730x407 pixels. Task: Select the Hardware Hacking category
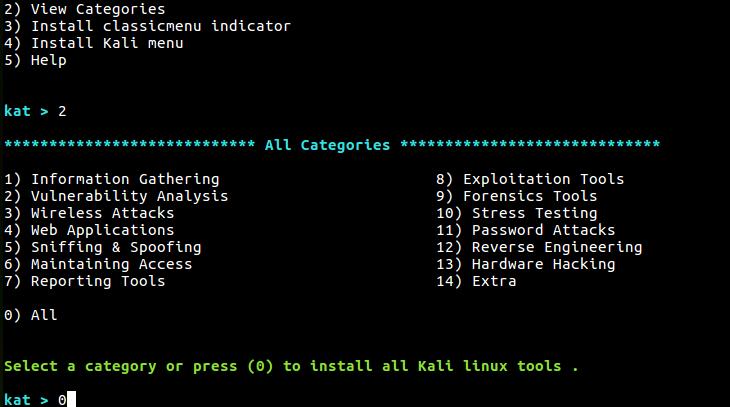(x=525, y=264)
